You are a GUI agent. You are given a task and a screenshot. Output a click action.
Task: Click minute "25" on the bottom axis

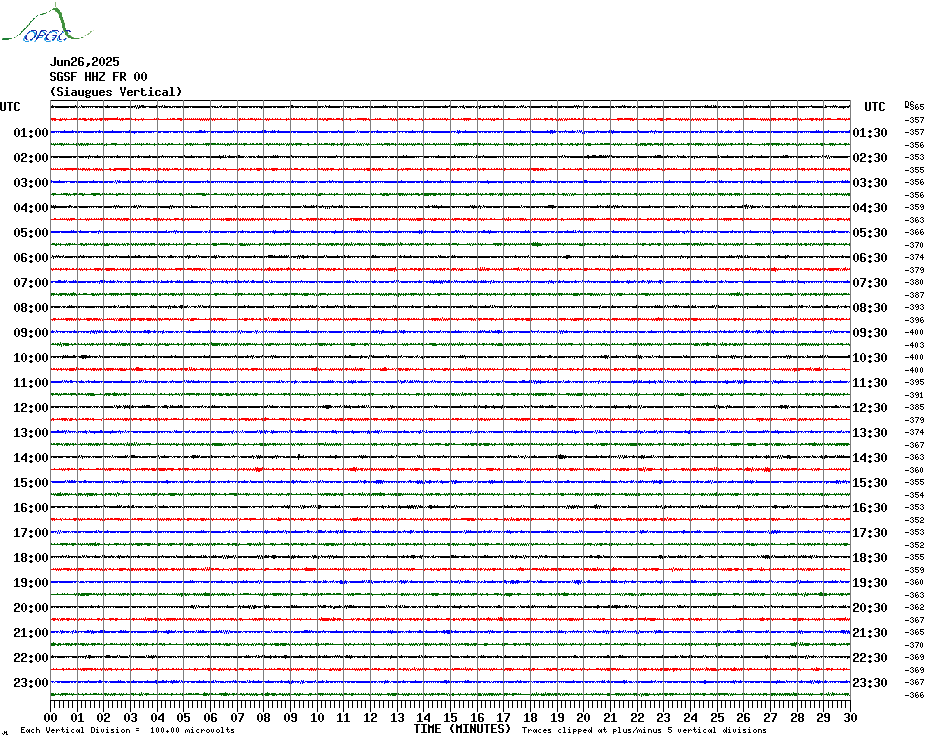click(x=717, y=717)
